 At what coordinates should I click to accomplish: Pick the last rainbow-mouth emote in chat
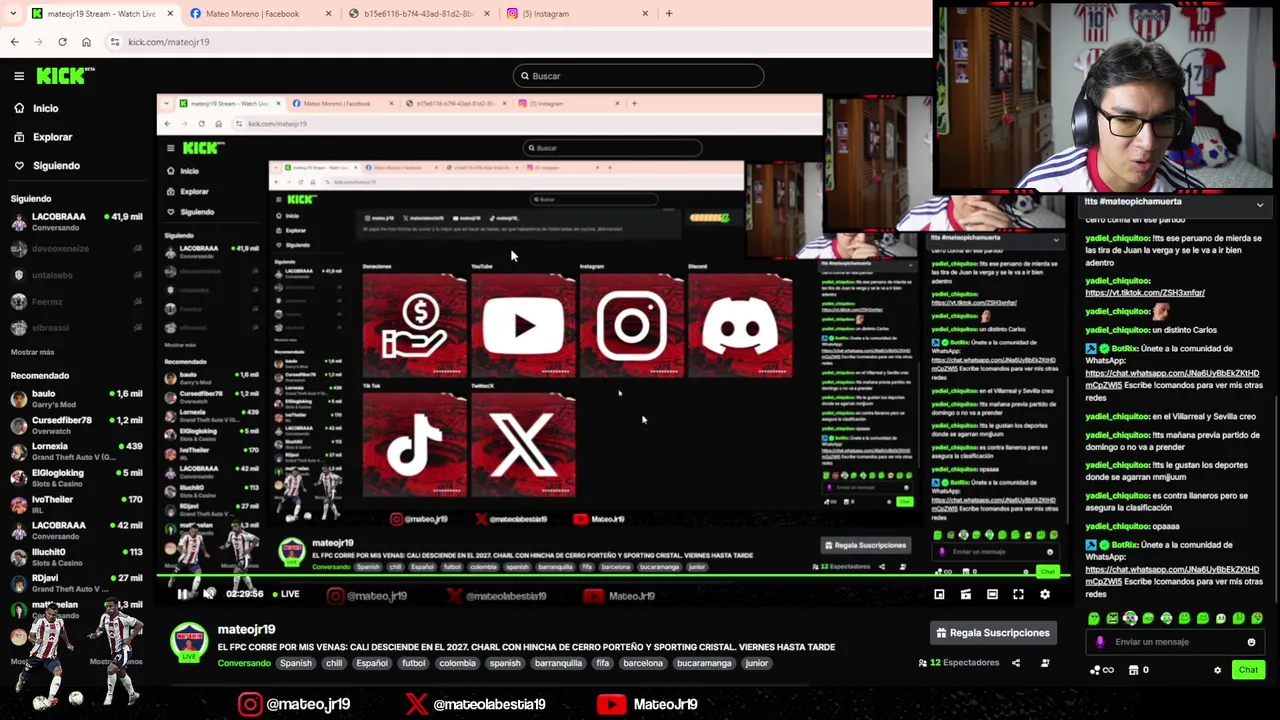click(x=1257, y=618)
